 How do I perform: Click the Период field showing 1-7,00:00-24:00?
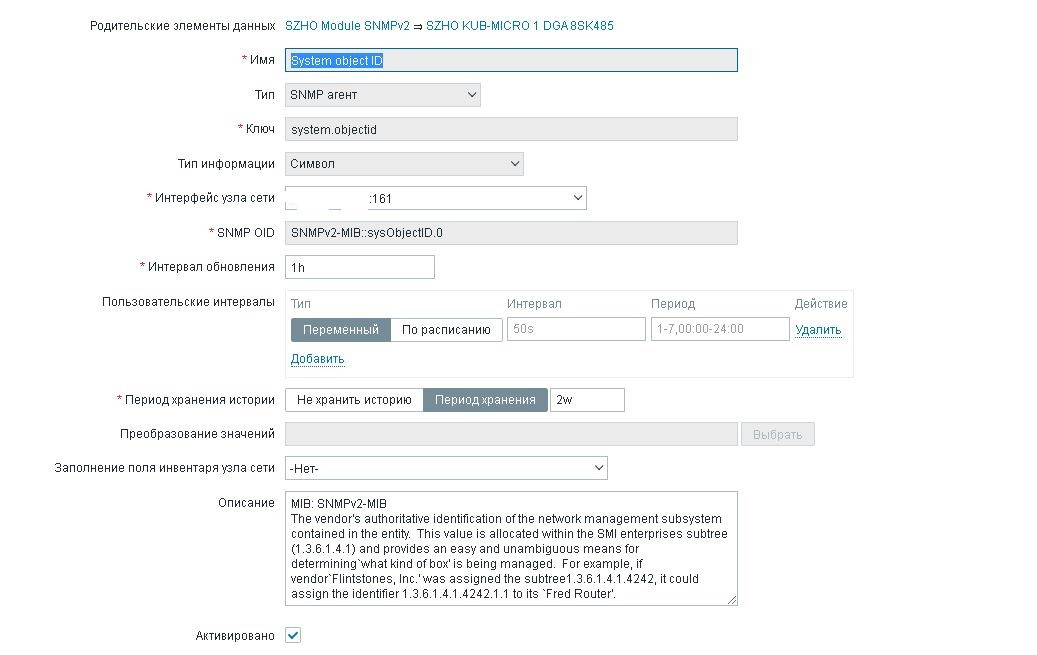(718, 329)
